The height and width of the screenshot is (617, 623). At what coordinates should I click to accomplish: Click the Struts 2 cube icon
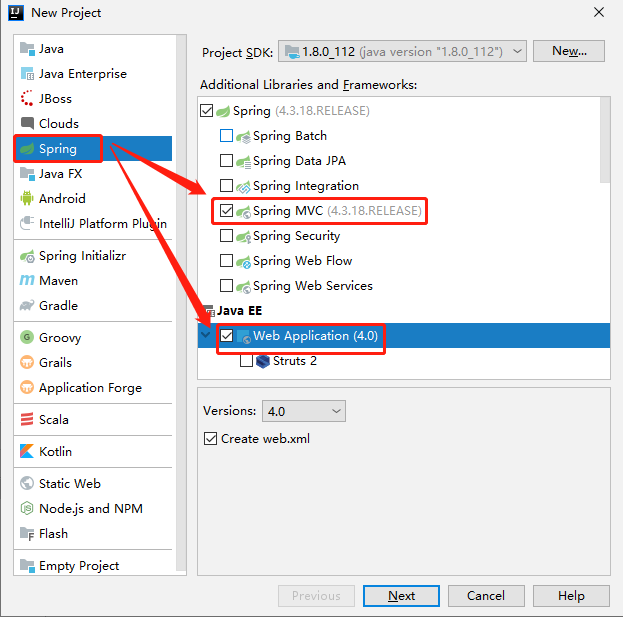263,361
